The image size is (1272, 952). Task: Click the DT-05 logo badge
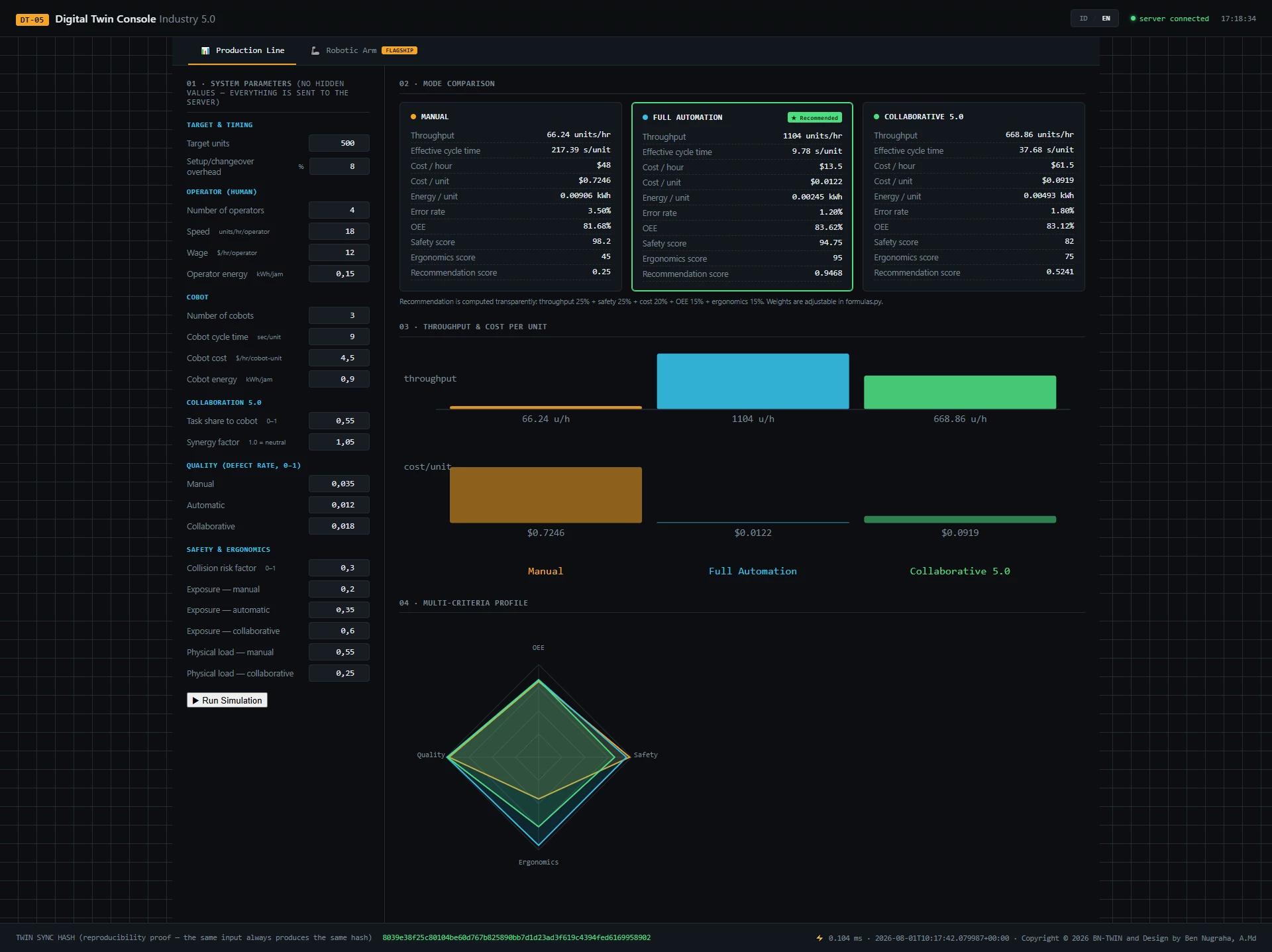pos(32,19)
